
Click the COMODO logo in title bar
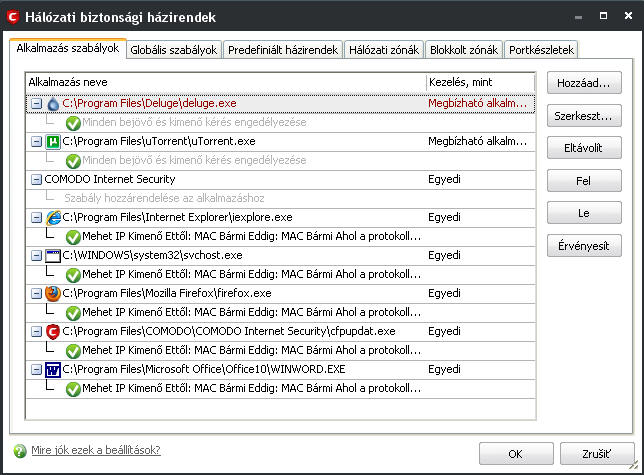pos(12,17)
